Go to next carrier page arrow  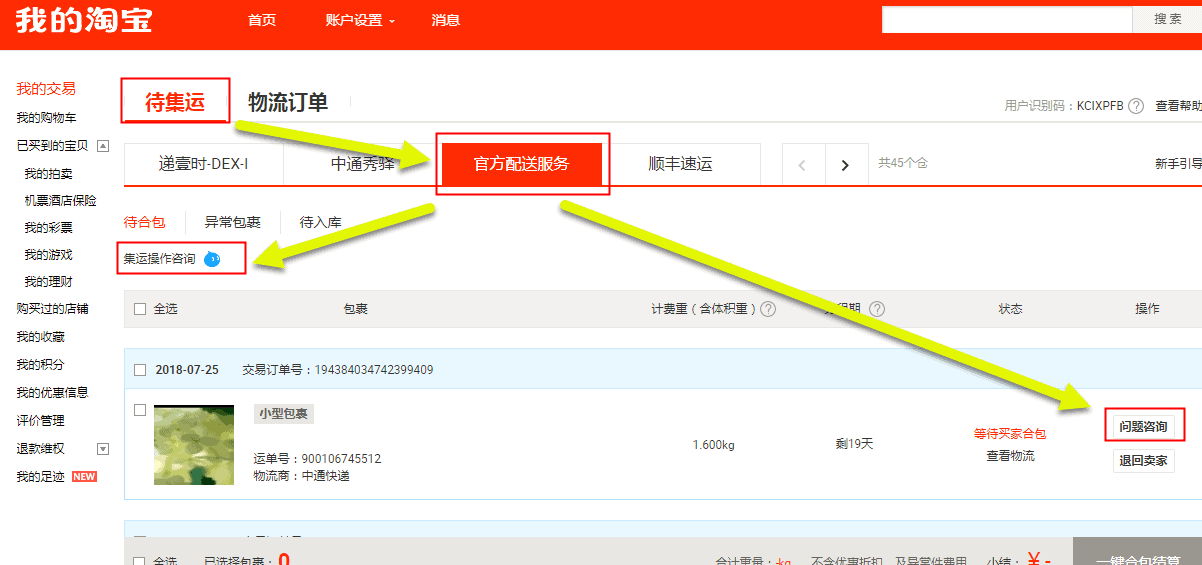point(845,165)
